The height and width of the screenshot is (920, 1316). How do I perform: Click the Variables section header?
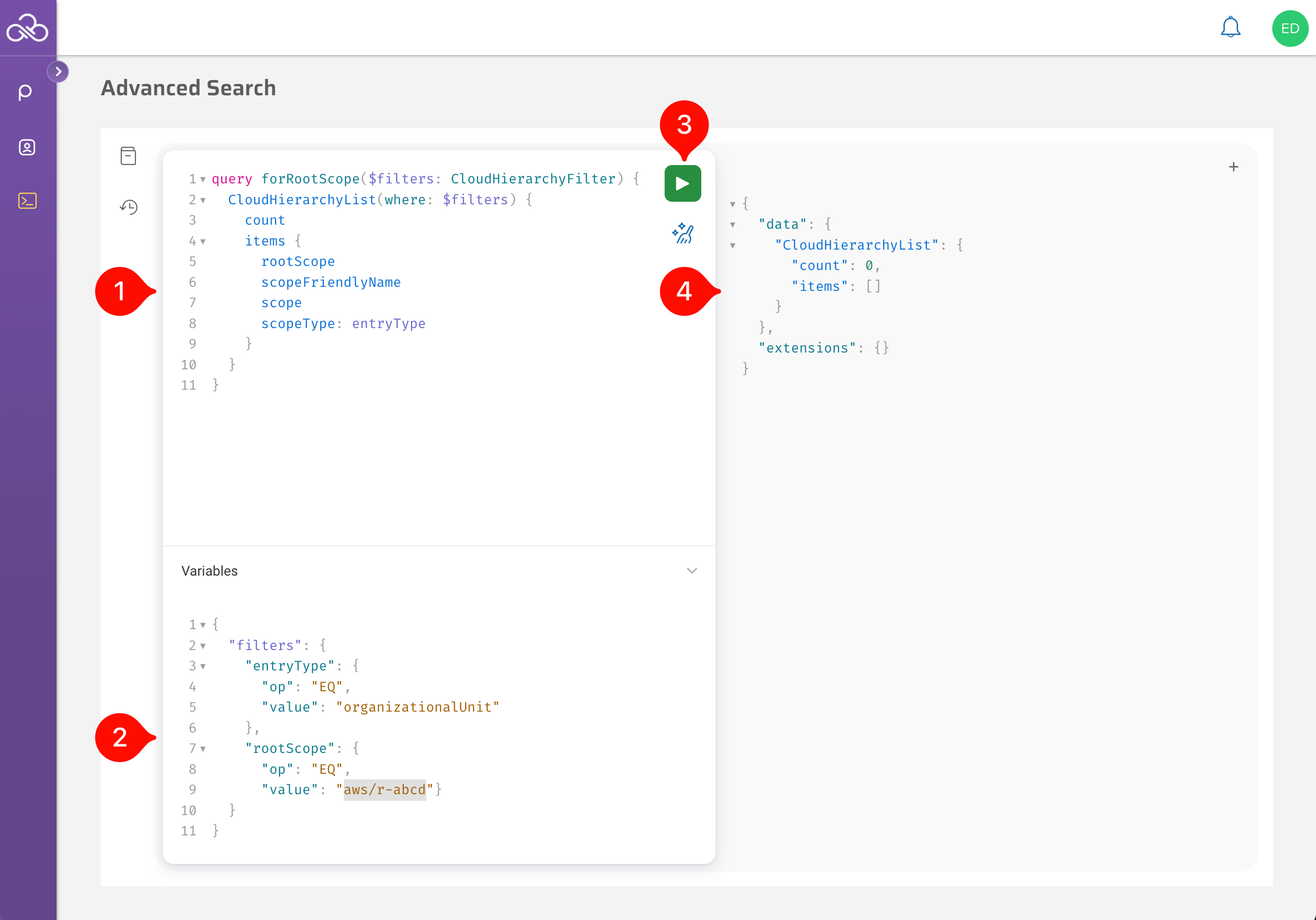[209, 571]
